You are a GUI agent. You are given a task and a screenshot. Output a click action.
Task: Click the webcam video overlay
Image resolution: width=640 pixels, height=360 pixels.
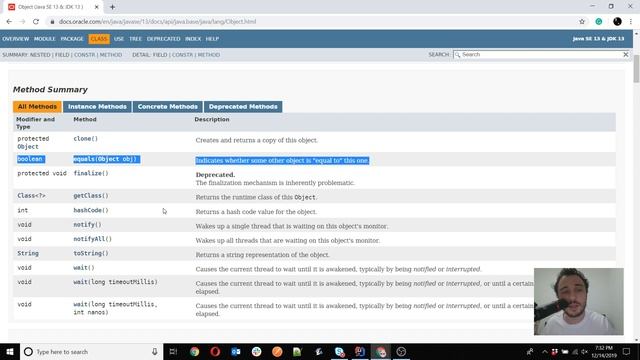point(579,301)
